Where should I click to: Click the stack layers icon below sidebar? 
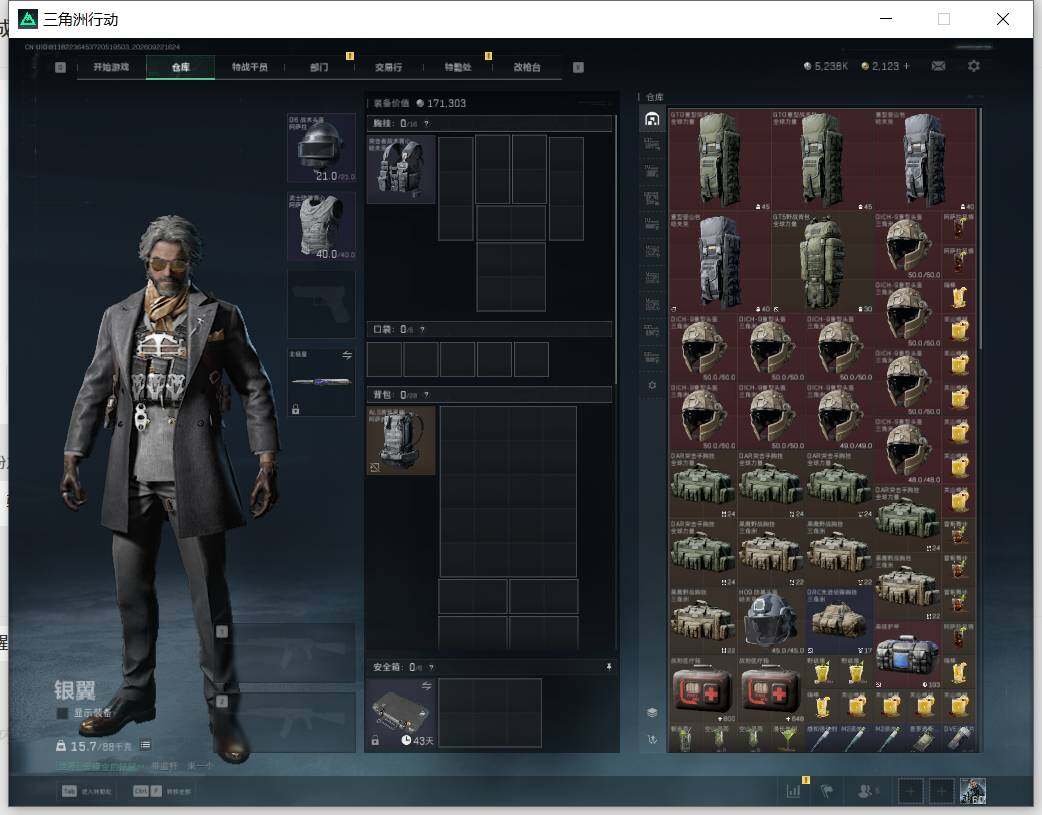click(x=652, y=712)
